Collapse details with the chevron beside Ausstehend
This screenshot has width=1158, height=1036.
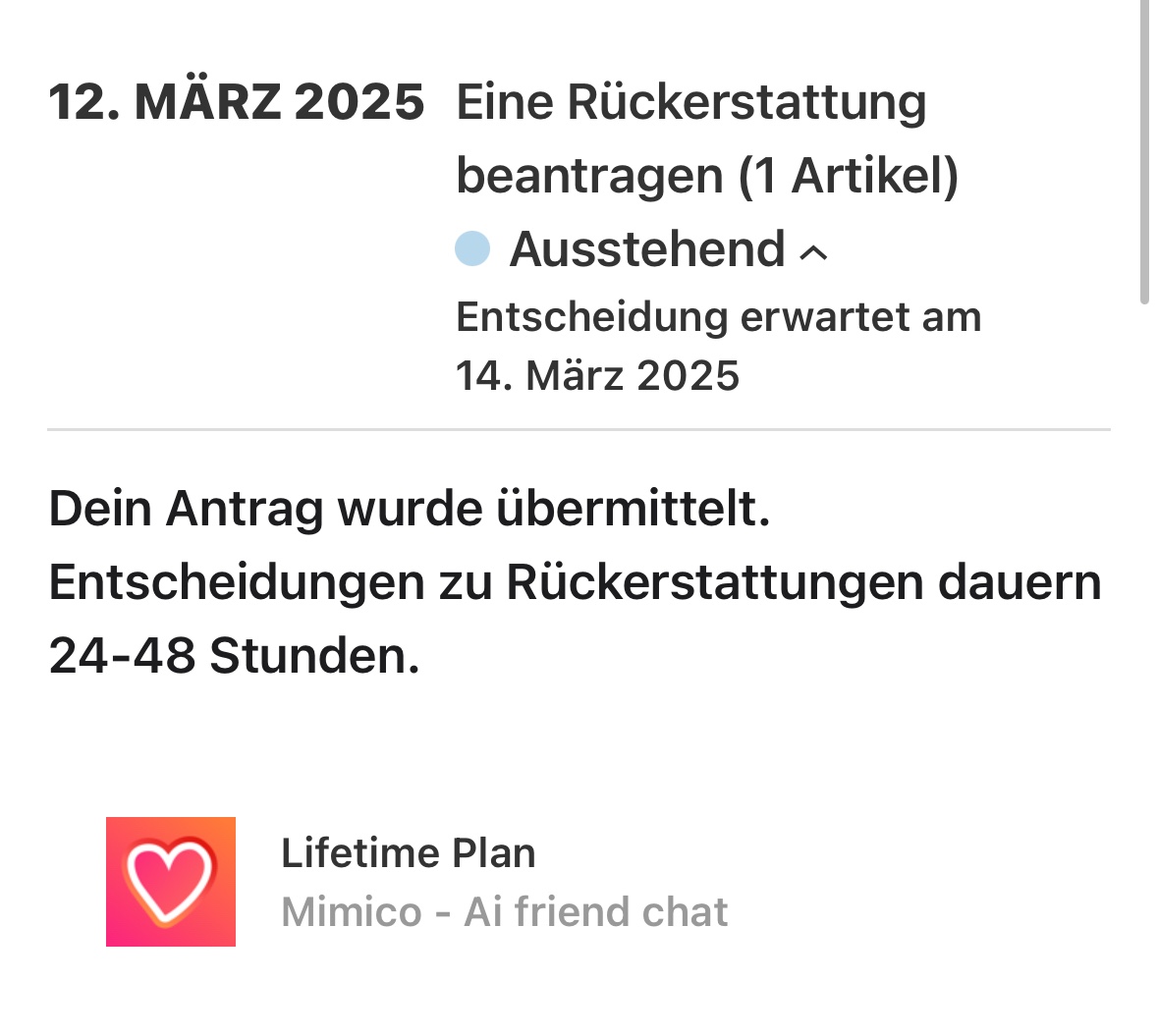[x=814, y=252]
